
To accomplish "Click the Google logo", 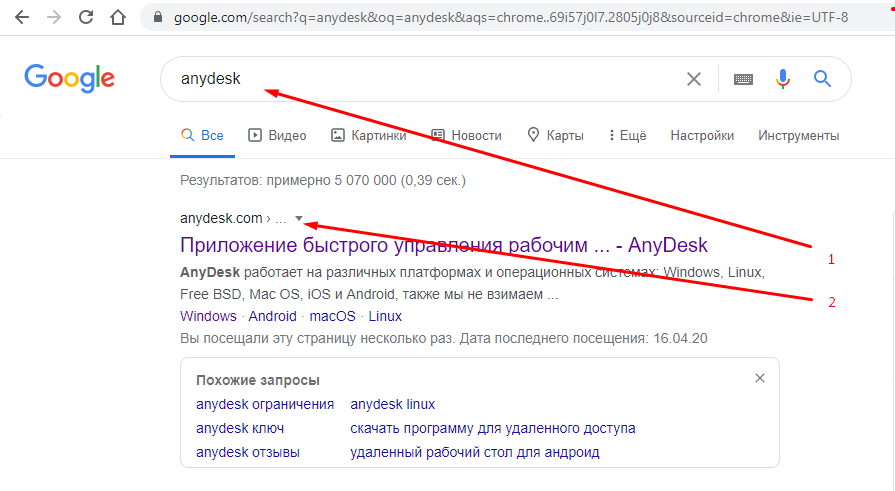I will click(69, 78).
